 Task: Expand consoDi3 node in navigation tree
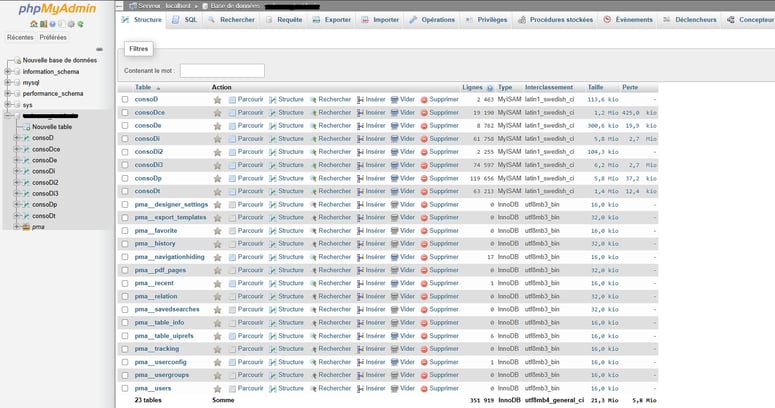[17, 193]
